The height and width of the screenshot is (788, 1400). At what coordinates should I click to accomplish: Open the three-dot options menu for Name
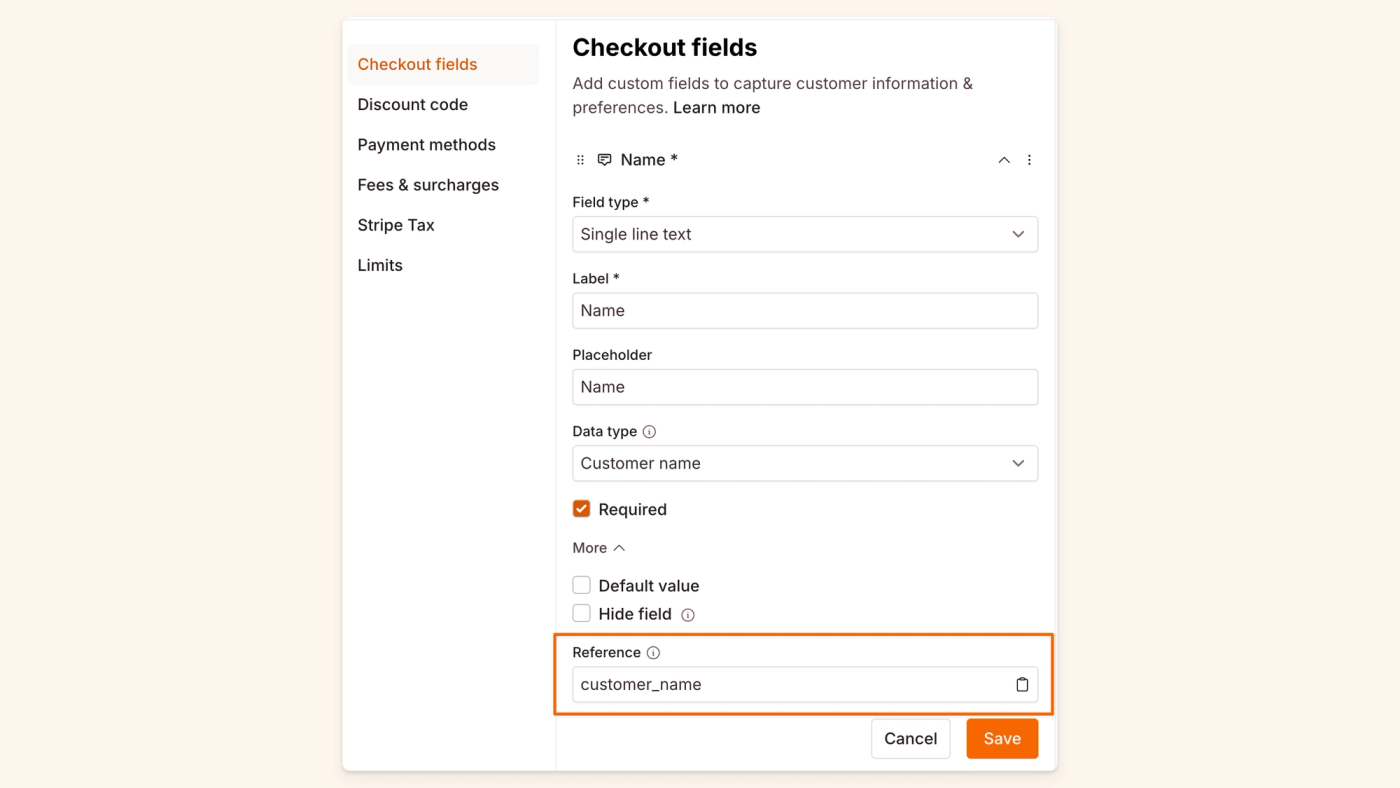pyautogui.click(x=1029, y=160)
